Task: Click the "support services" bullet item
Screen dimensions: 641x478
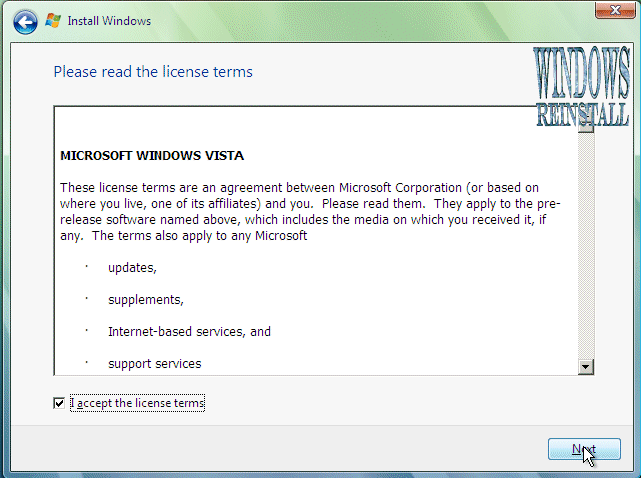Action: (154, 363)
